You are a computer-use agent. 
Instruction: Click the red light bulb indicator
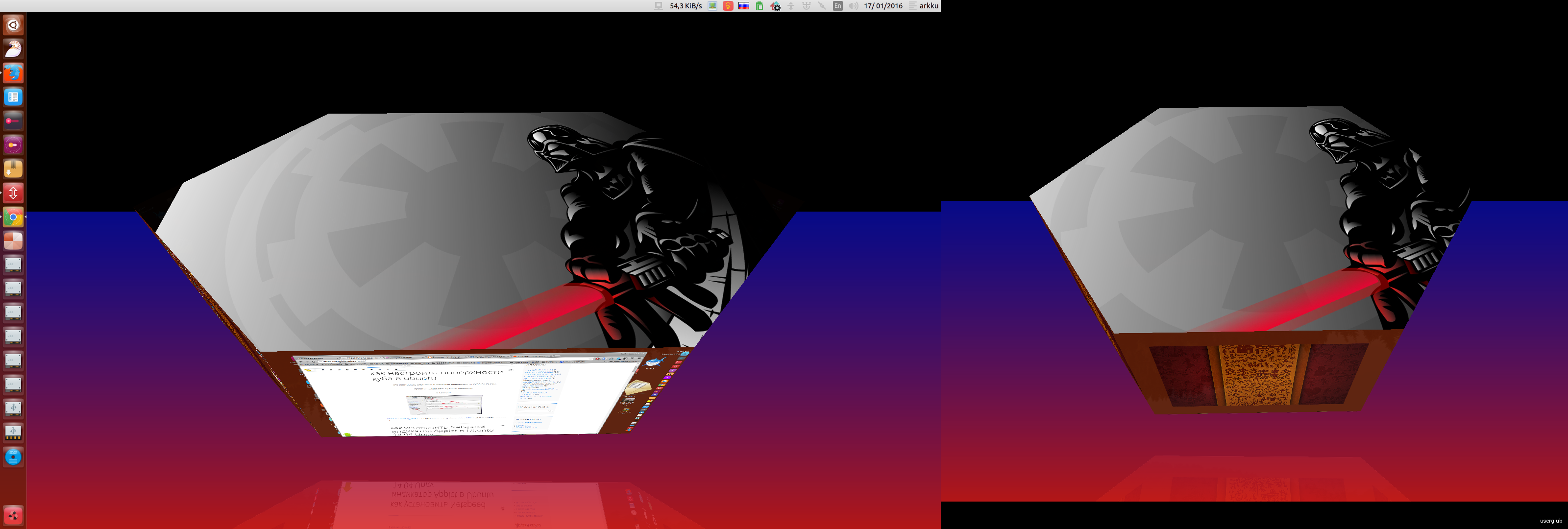point(728,5)
